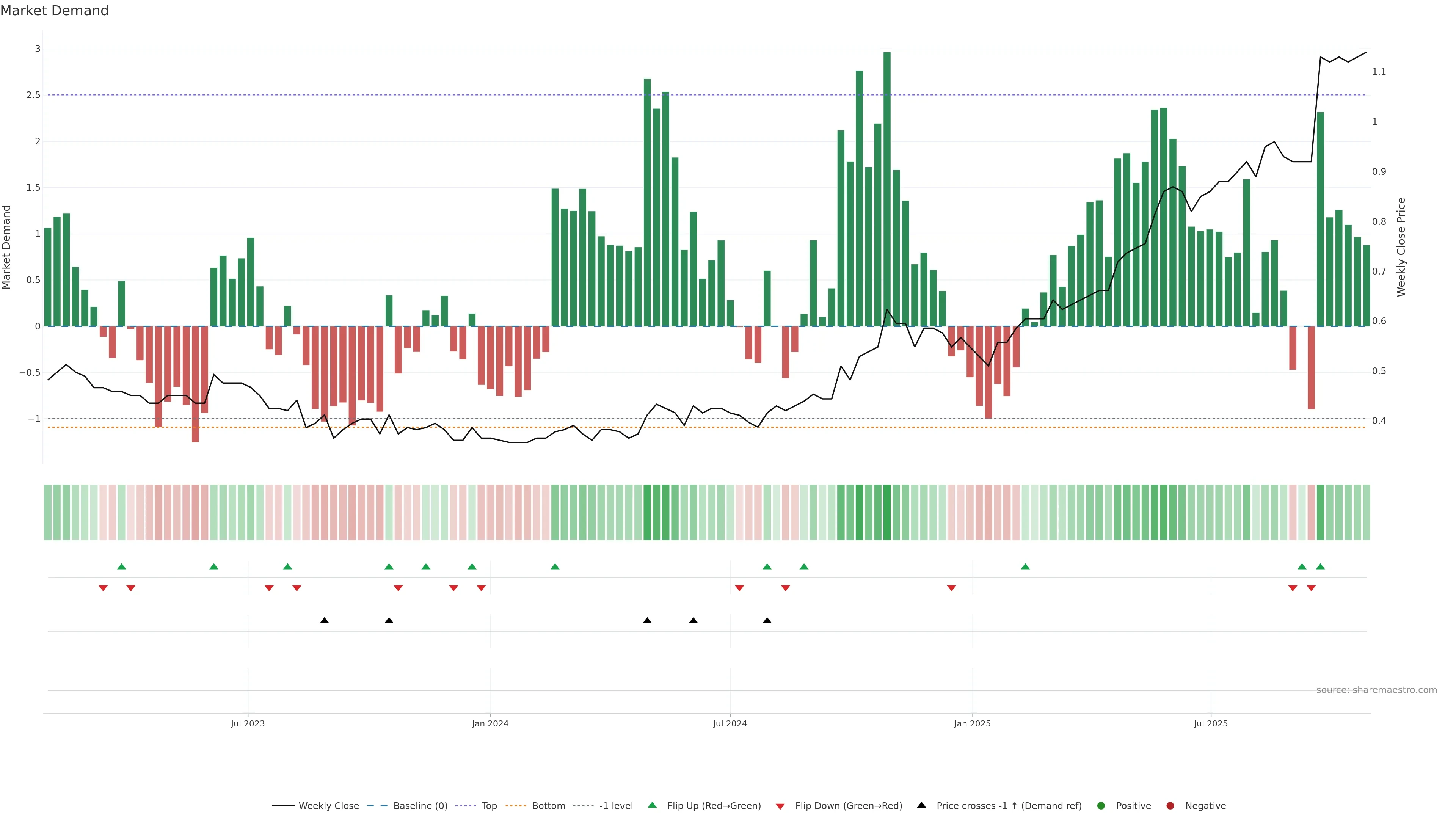Click the Weekly Close Price axis title
This screenshot has width=1456, height=819.
pyautogui.click(x=1401, y=247)
